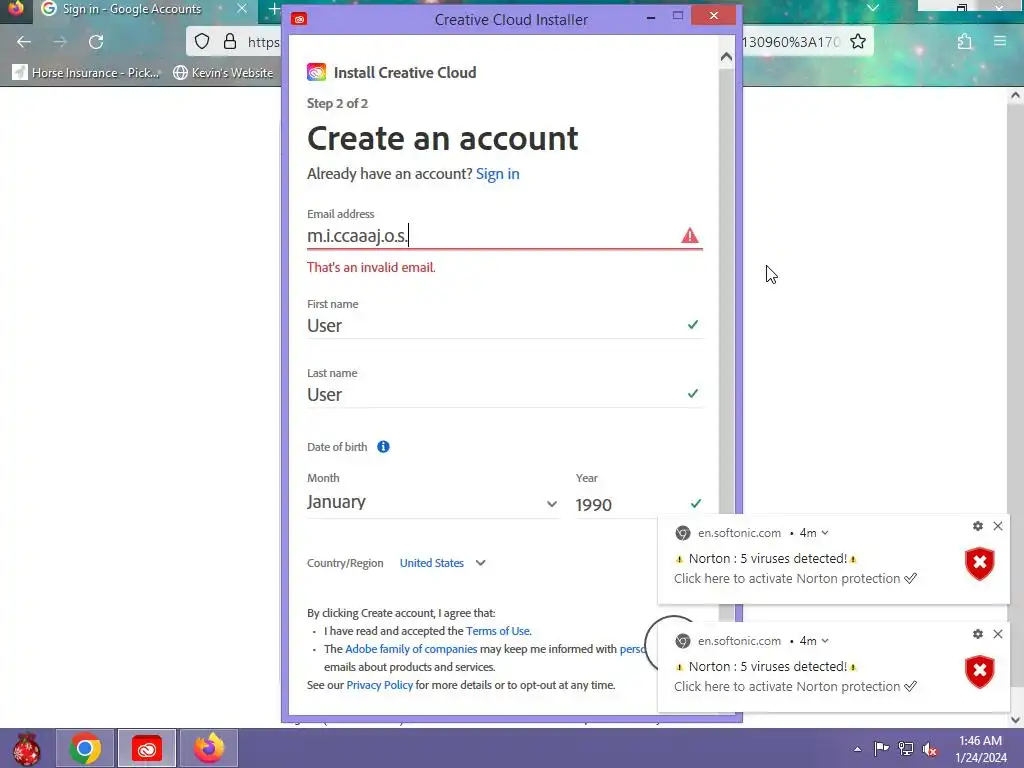Click the muted volume tray icon
Viewport: 1024px width, 768px height.
click(x=930, y=748)
